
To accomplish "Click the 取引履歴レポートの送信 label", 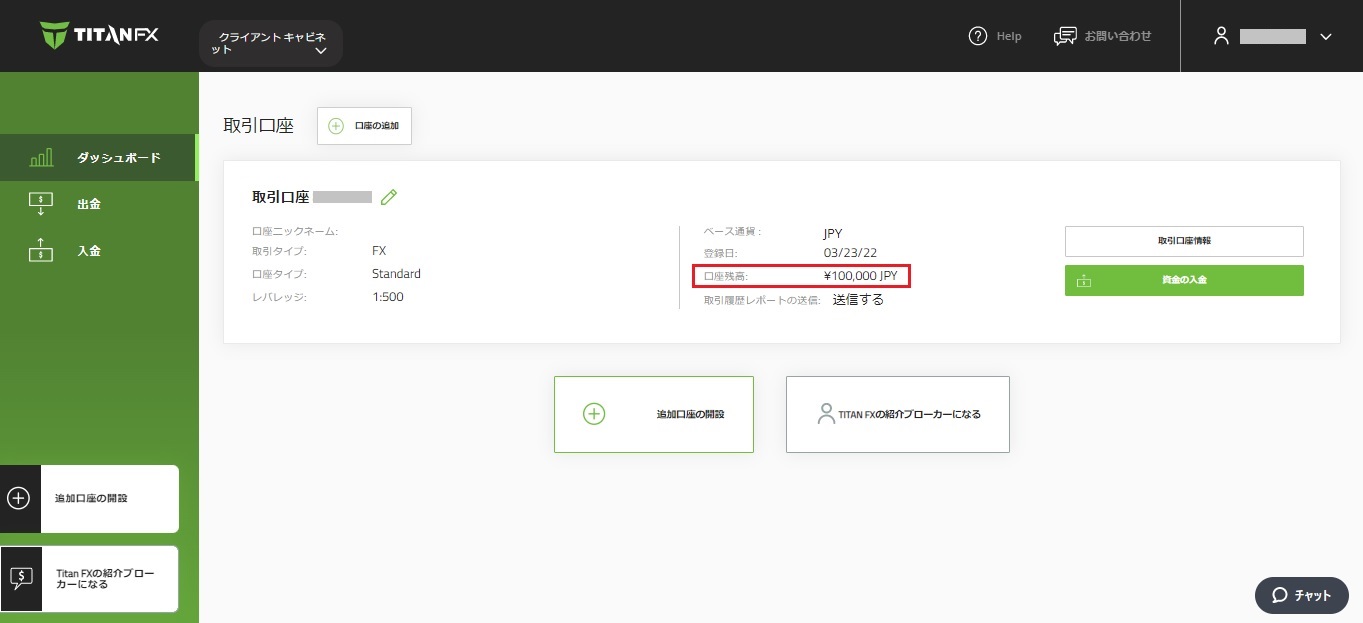I will click(762, 300).
